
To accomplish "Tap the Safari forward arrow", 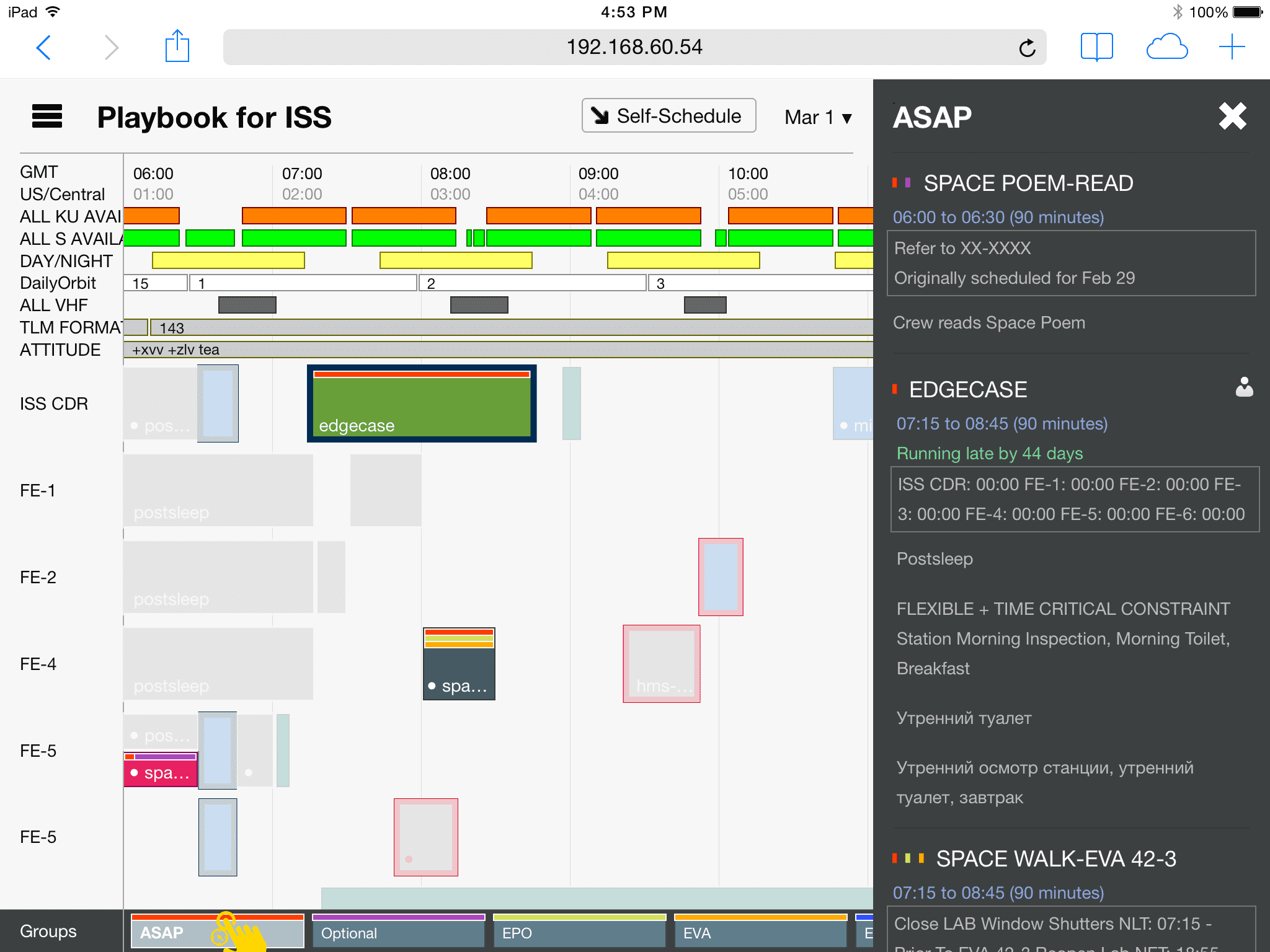I will point(111,47).
